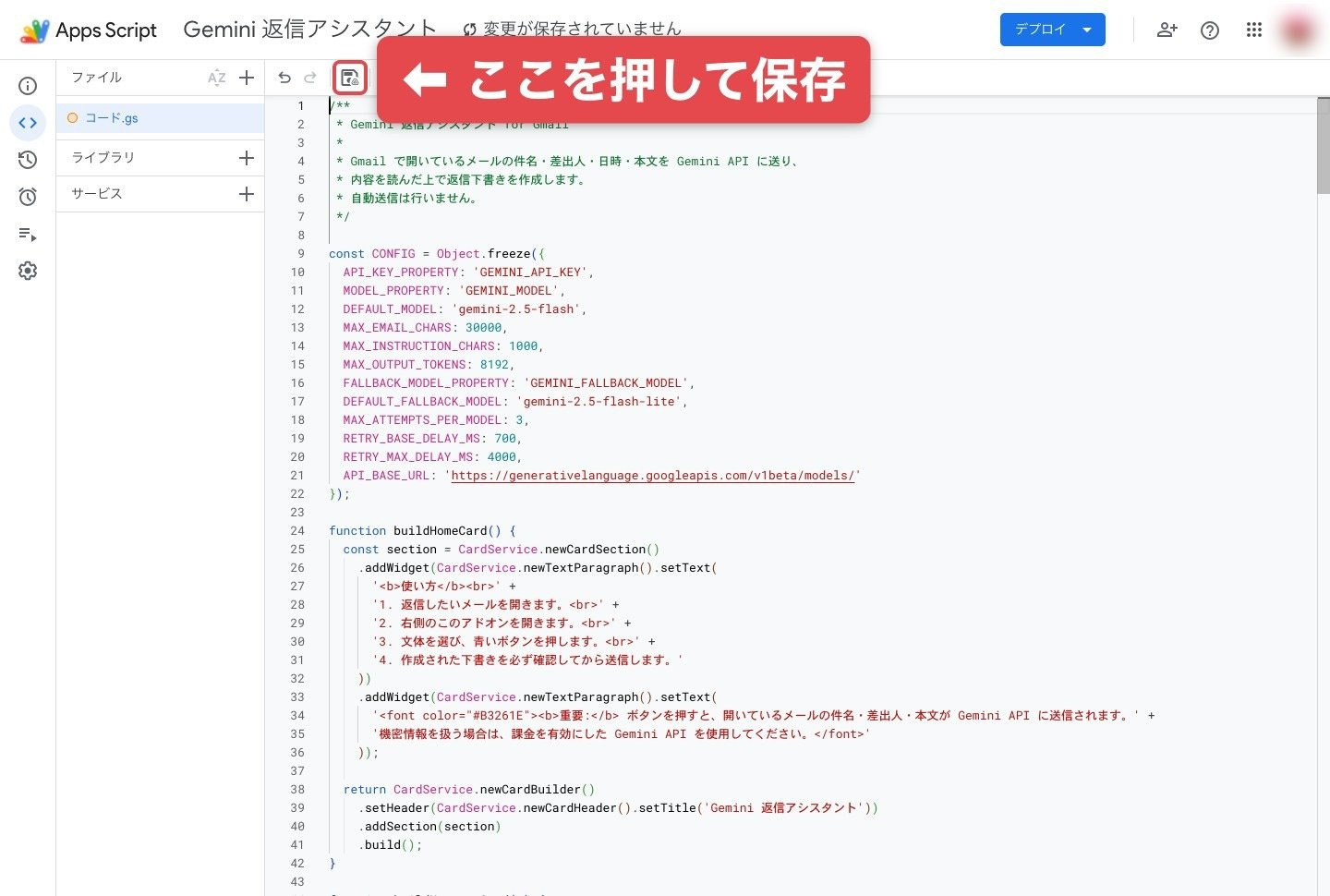This screenshot has height=896, width=1330.
Task: Click the line 'MAX_INSTRUCTION_CHARS: 1000,'
Action: pos(443,346)
